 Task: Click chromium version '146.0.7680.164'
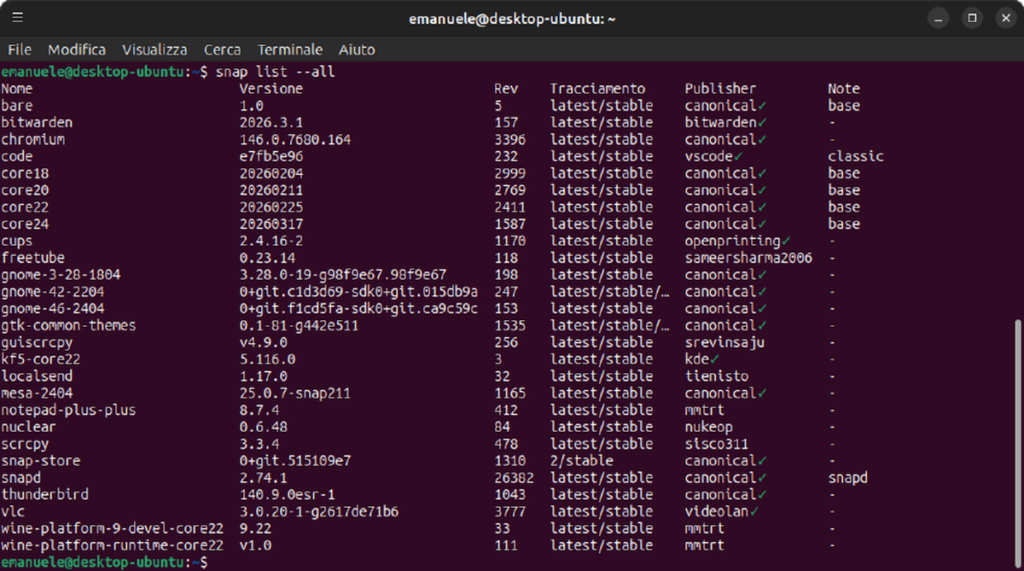coord(295,140)
